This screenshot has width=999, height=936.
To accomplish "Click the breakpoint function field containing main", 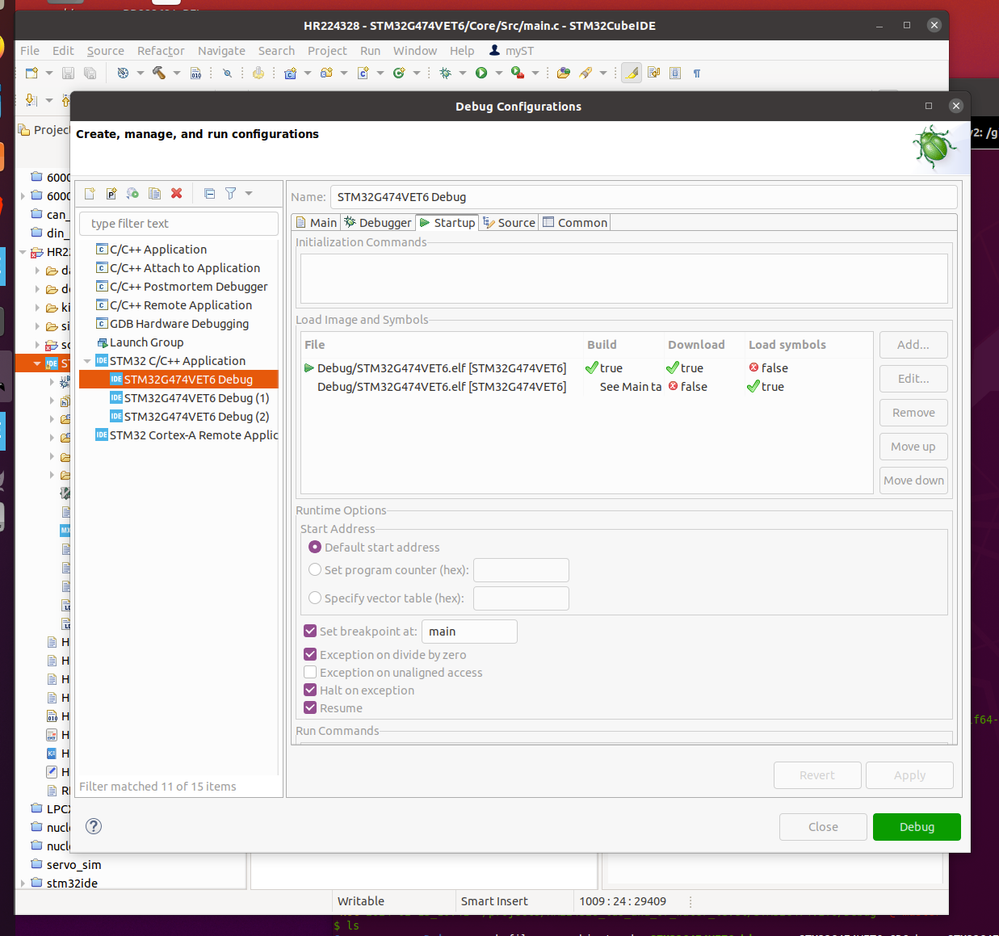I will 470,631.
